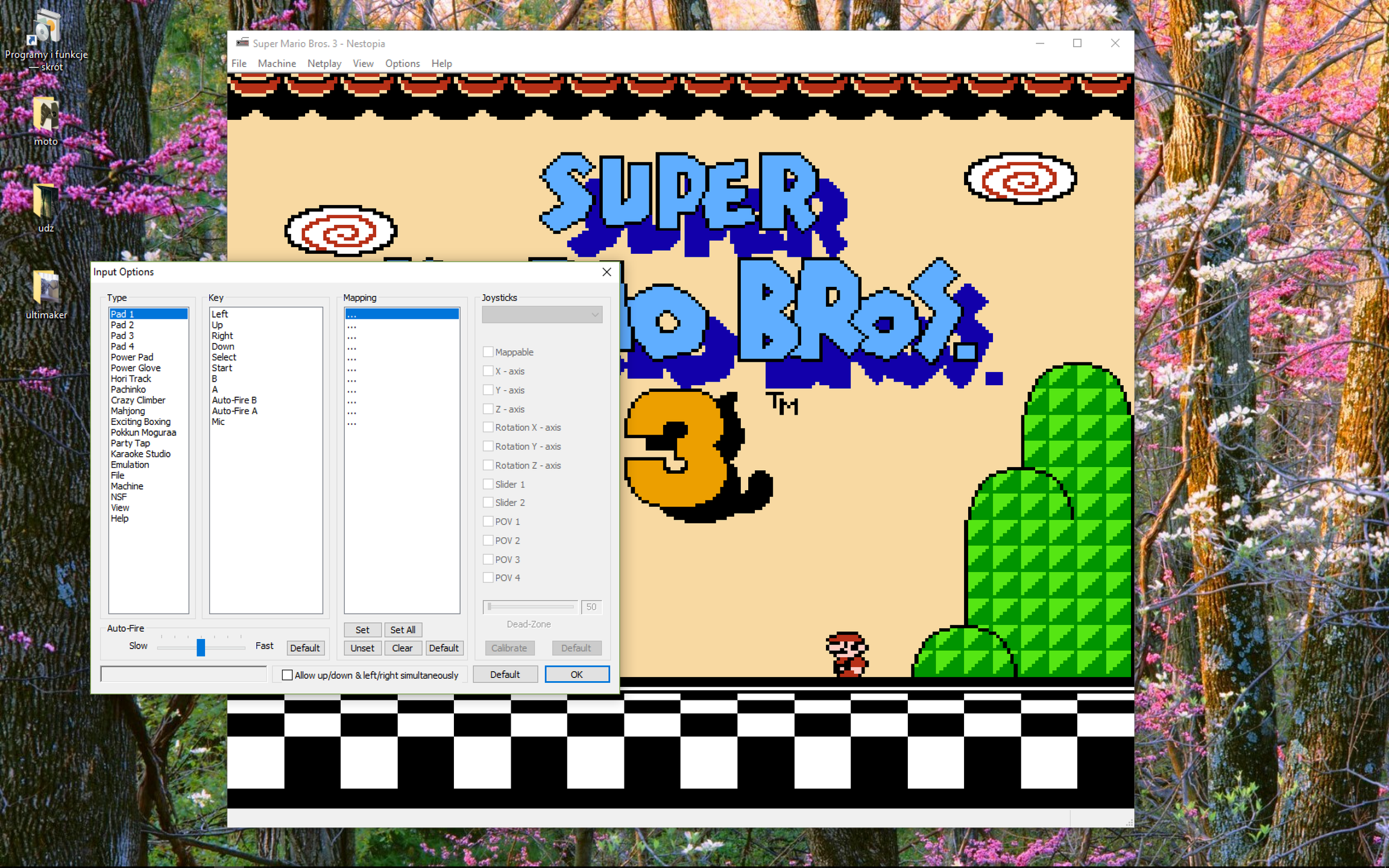Screen dimensions: 1389x868
Task: Select 'Pad 4' in the Type list
Action: tap(148, 347)
